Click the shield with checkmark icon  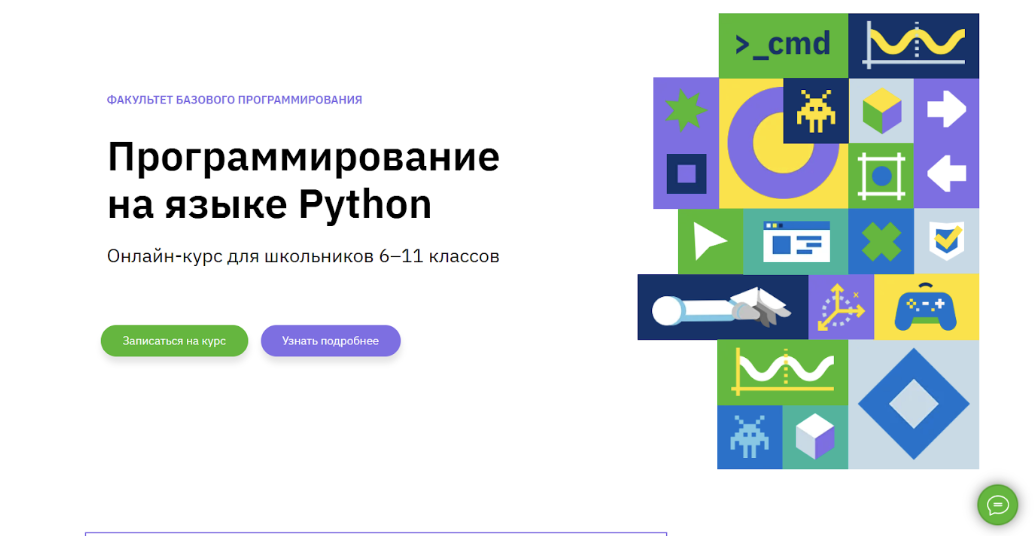click(946, 241)
